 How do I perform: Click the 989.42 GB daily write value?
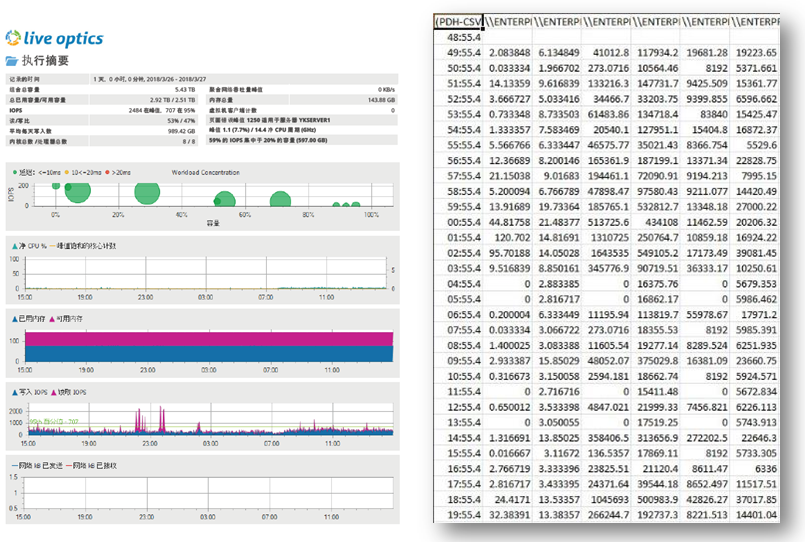point(182,131)
